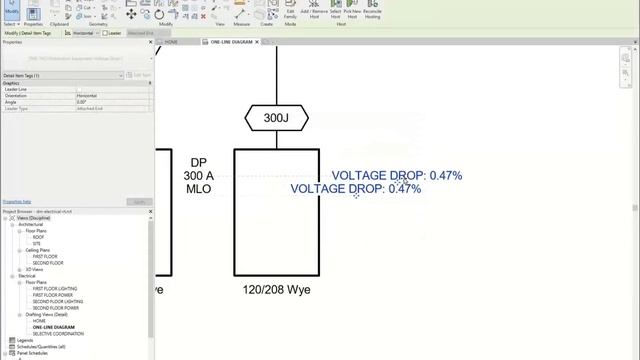Click the Reconcile Hosting tool
The height and width of the screenshot is (360, 640).
pyautogui.click(x=372, y=10)
